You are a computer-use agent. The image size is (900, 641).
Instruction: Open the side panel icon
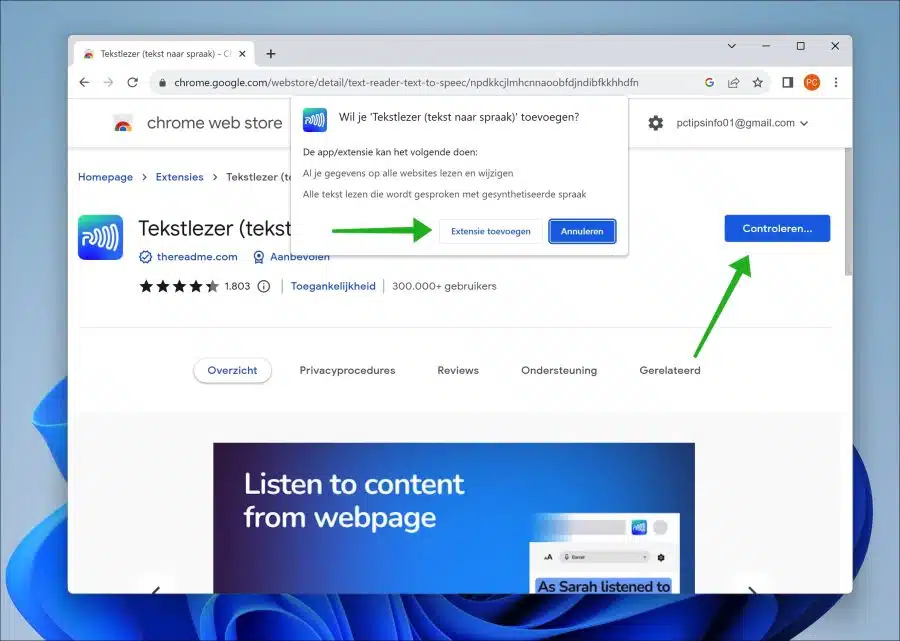click(x=788, y=83)
